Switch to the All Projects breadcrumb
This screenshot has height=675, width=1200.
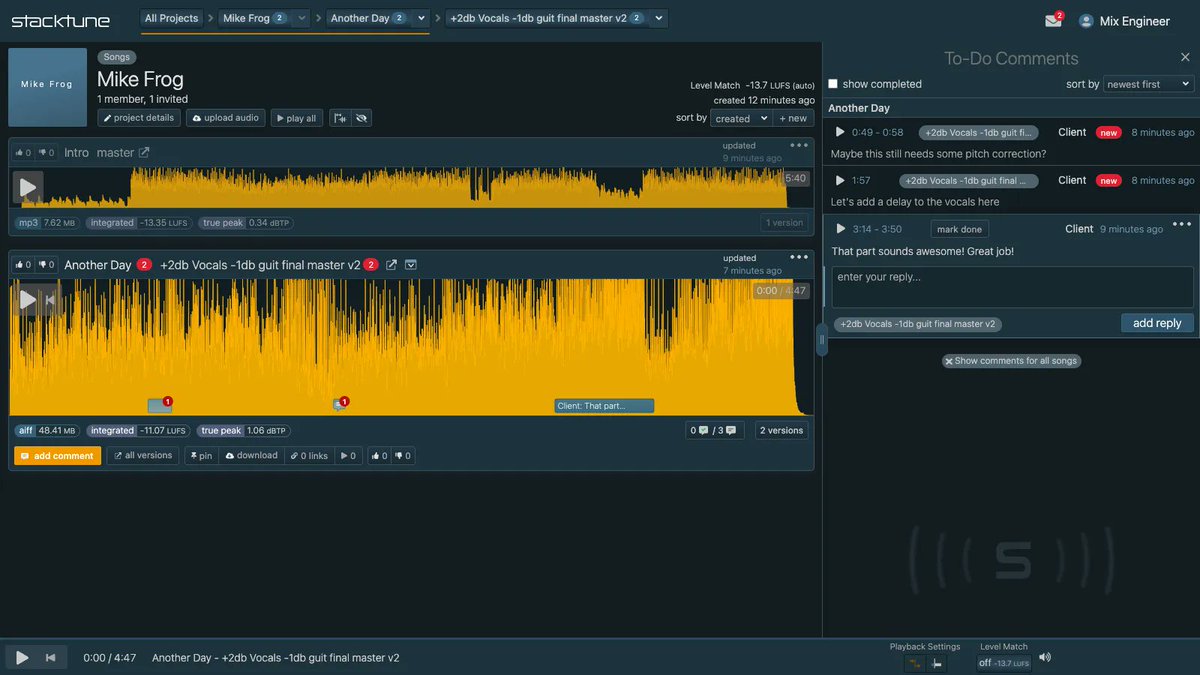coord(171,17)
